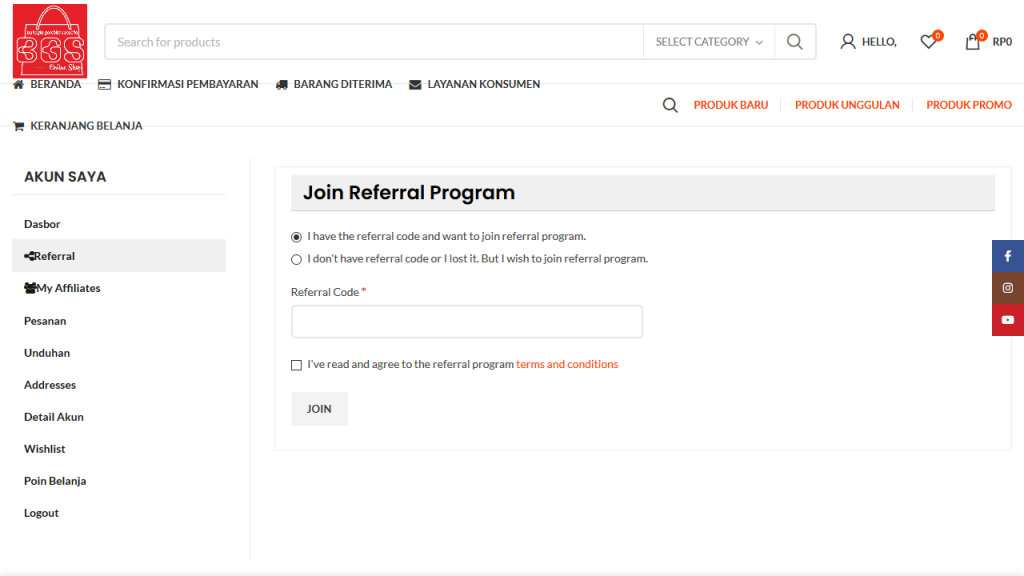Choose 'I don't have referral code' option
Viewport: 1024px width, 576px height.
point(296,258)
